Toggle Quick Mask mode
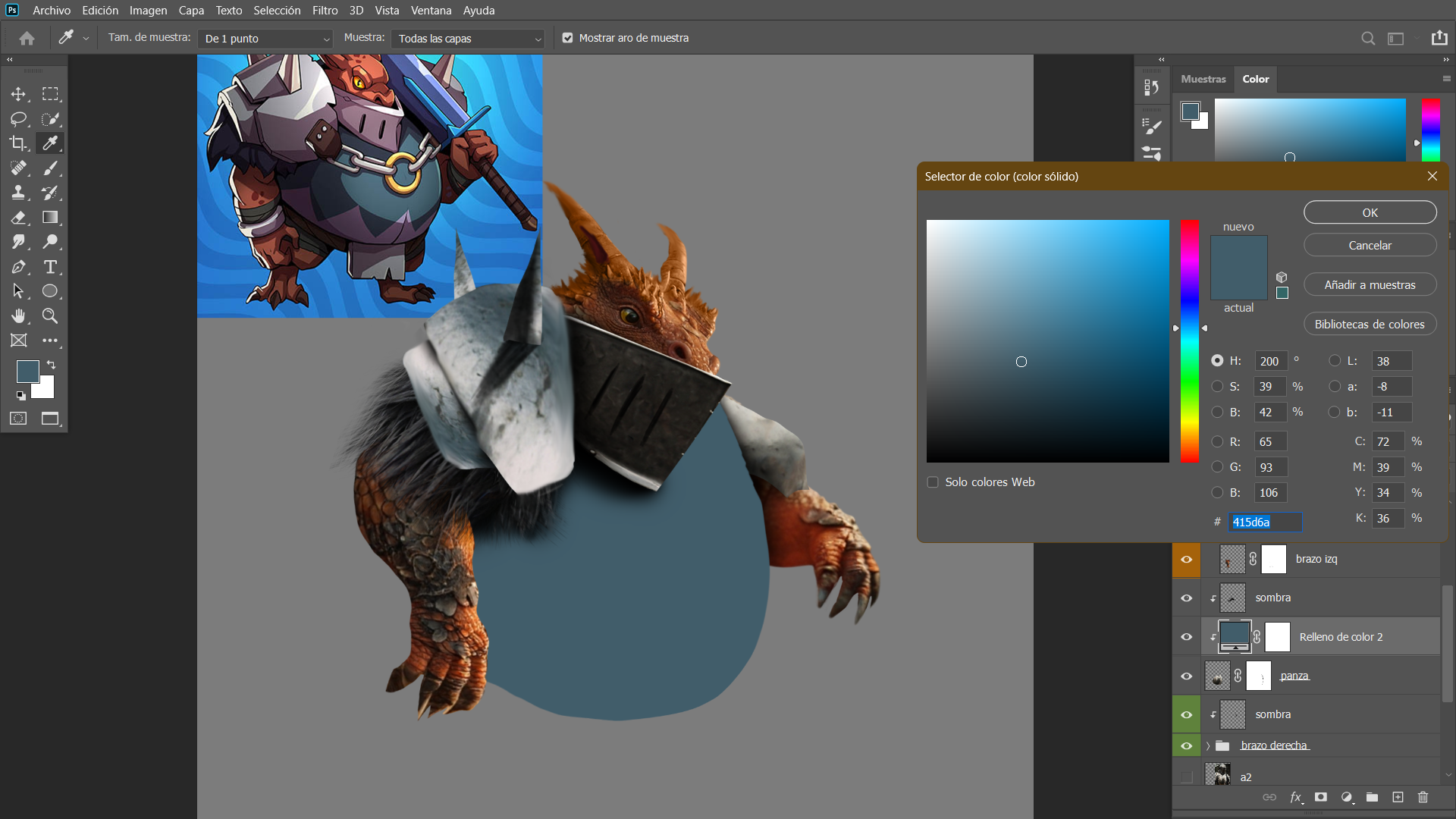This screenshot has width=1456, height=819. [x=18, y=419]
